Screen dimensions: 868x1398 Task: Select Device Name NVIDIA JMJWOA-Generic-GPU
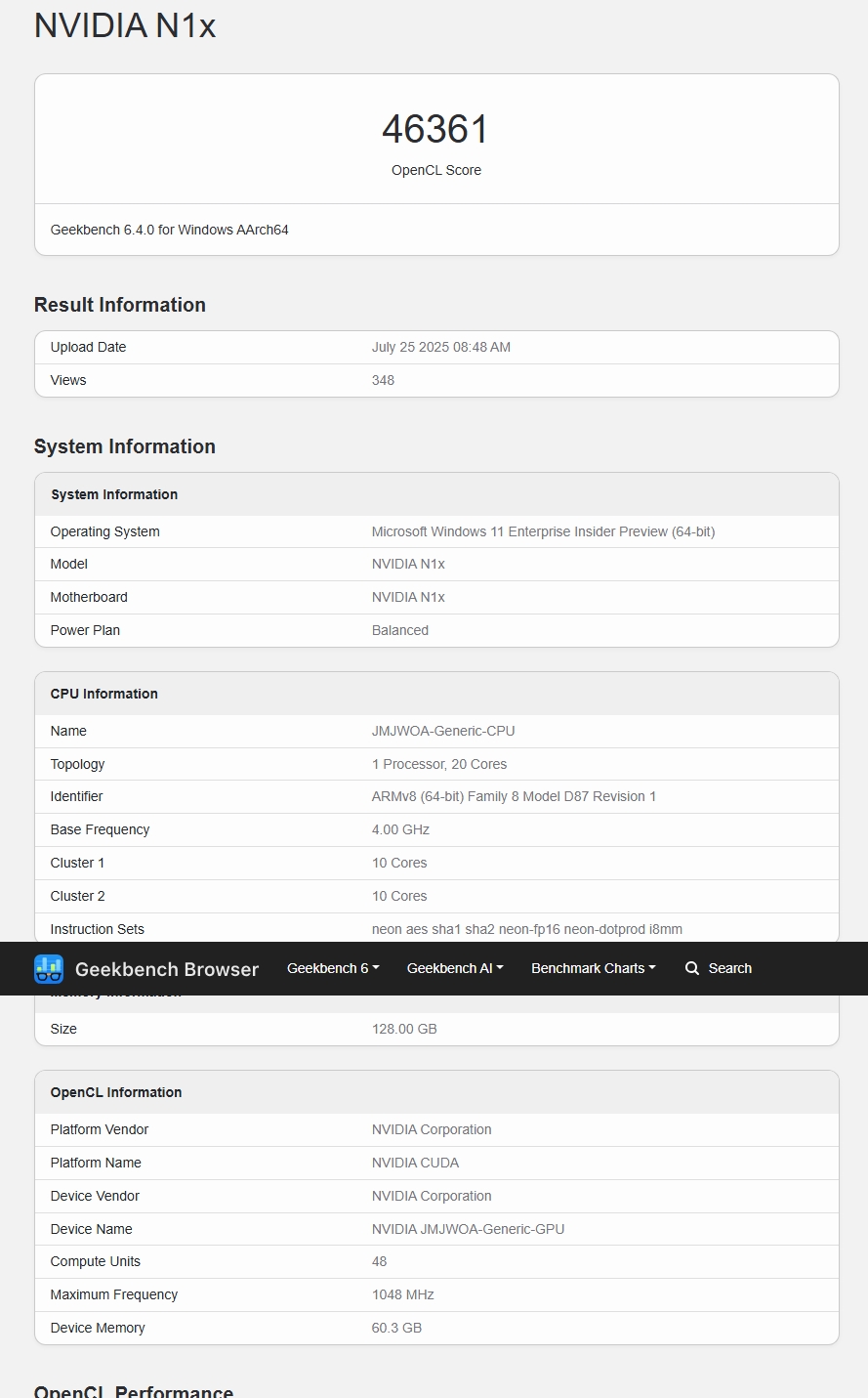(468, 1229)
